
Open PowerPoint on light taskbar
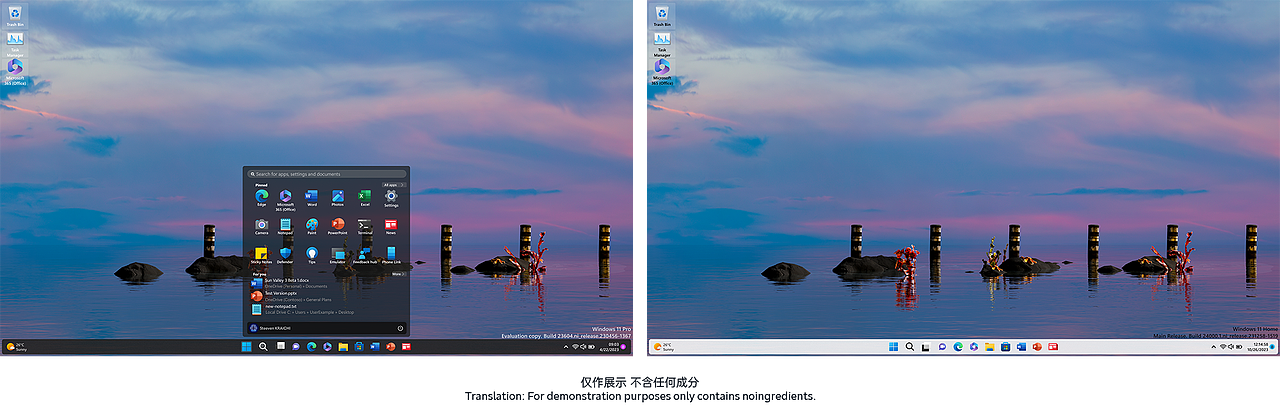[x=1037, y=347]
